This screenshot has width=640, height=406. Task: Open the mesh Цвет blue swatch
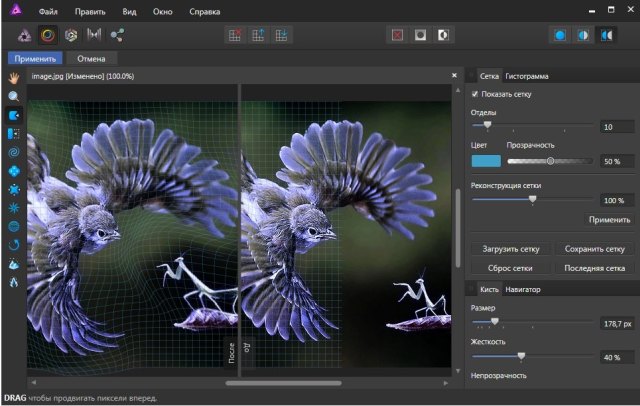[x=486, y=160]
